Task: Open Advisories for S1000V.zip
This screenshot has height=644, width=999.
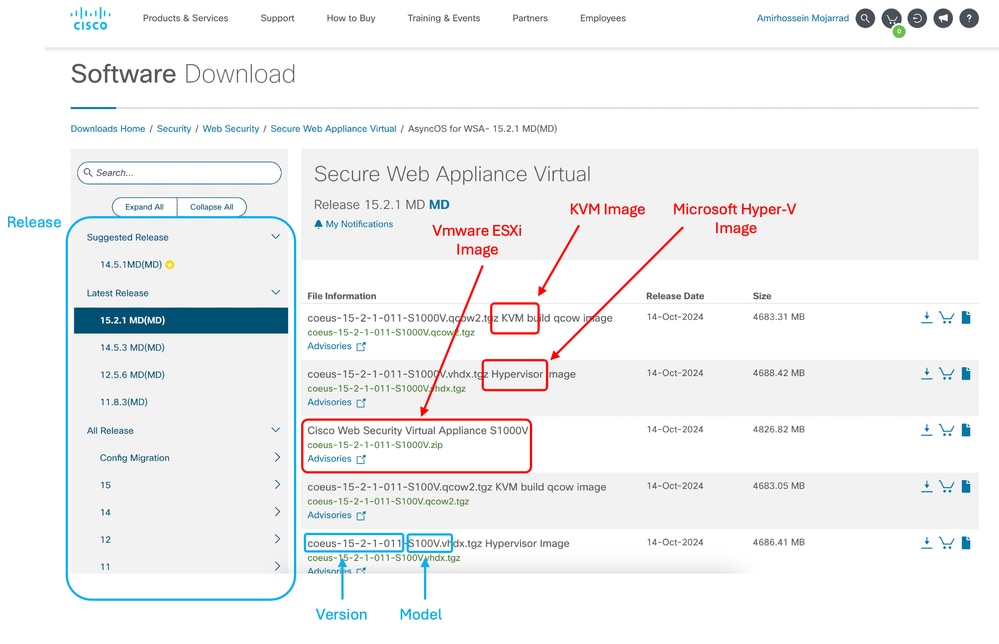Action: point(336,459)
